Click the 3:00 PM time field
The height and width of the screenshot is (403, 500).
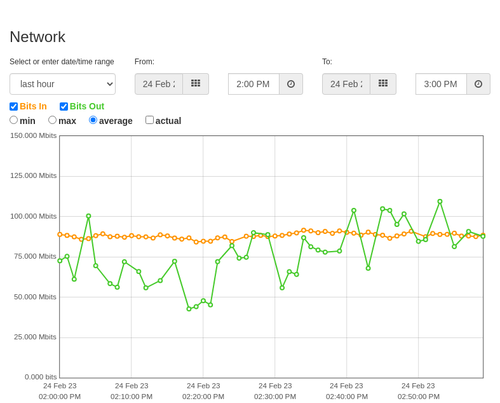441,84
